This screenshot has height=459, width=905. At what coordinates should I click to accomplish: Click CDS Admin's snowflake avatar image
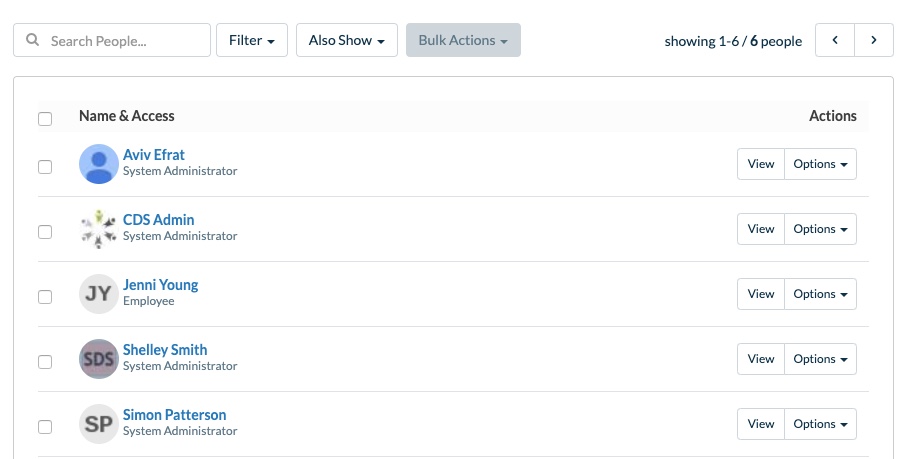99,229
